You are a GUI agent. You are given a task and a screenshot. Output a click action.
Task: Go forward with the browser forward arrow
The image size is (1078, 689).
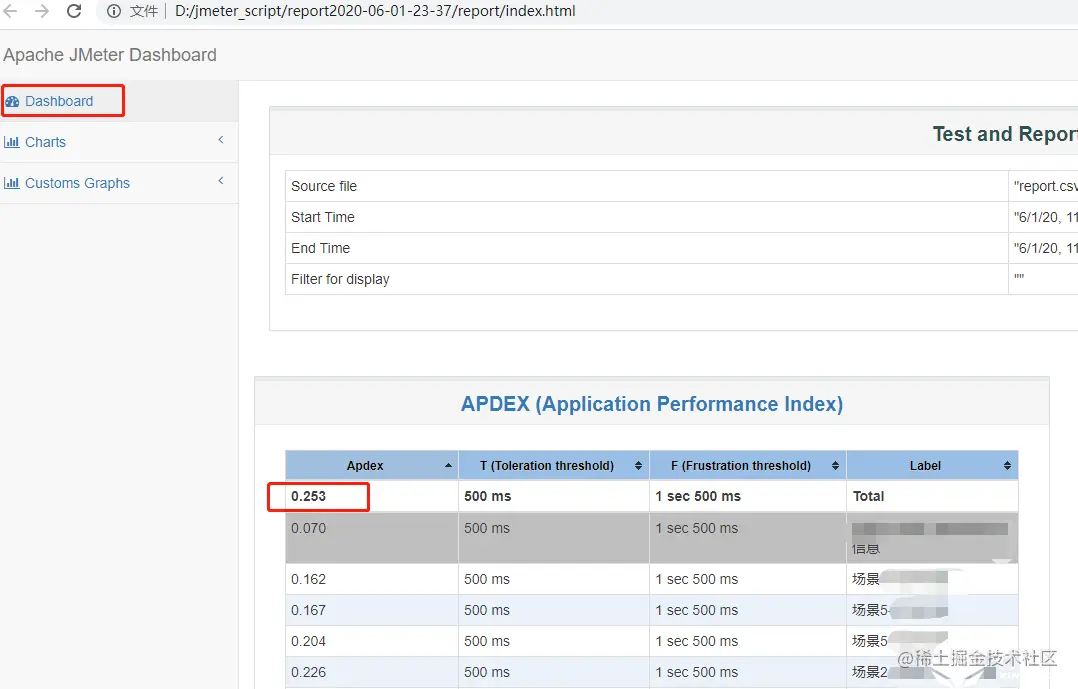coord(42,11)
